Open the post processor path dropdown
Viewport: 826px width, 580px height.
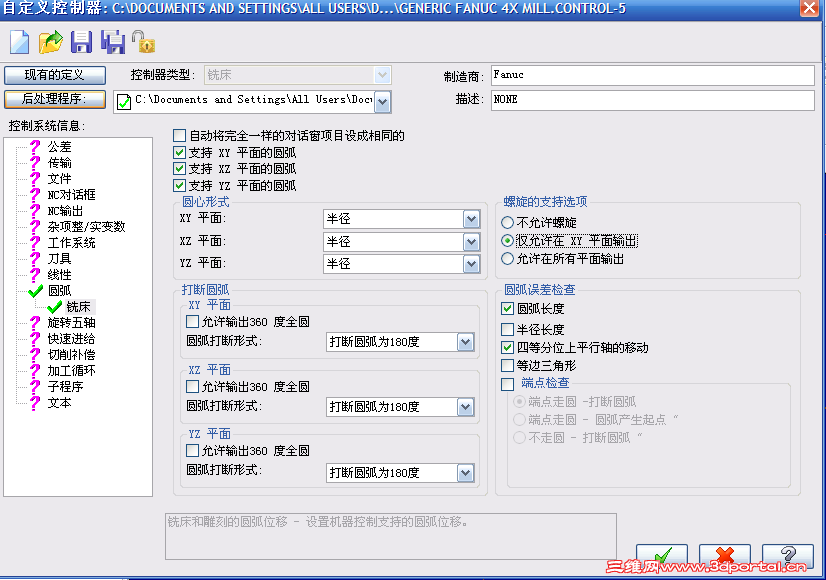pos(382,102)
